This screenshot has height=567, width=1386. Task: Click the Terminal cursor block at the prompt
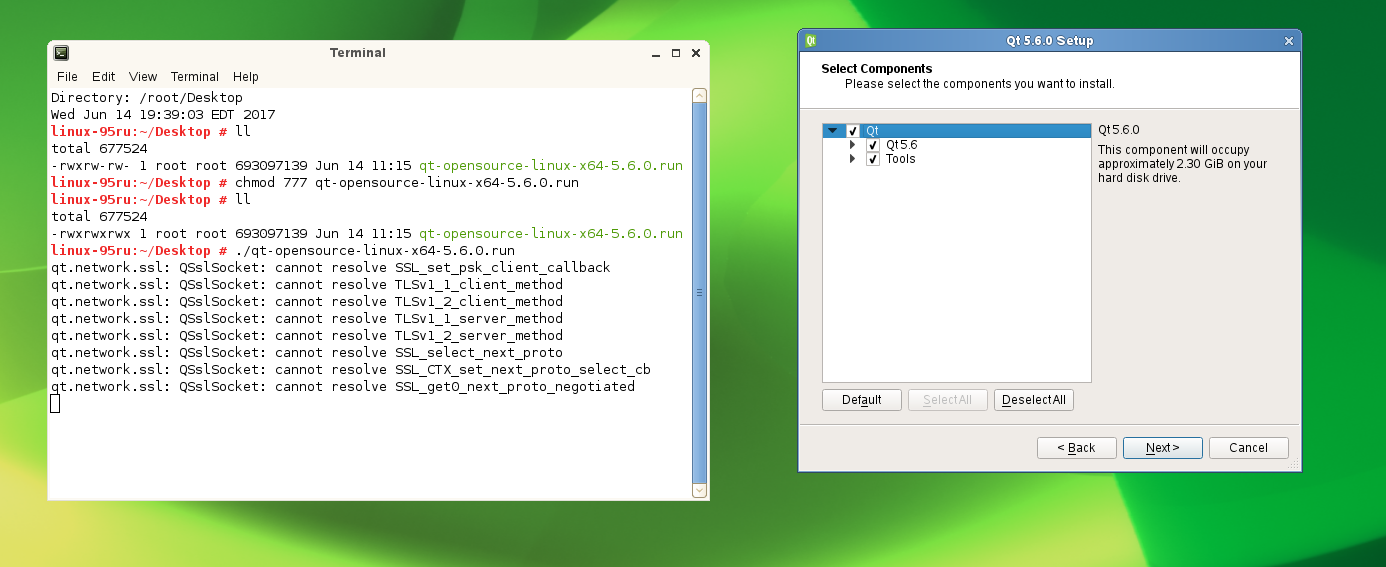[55, 404]
